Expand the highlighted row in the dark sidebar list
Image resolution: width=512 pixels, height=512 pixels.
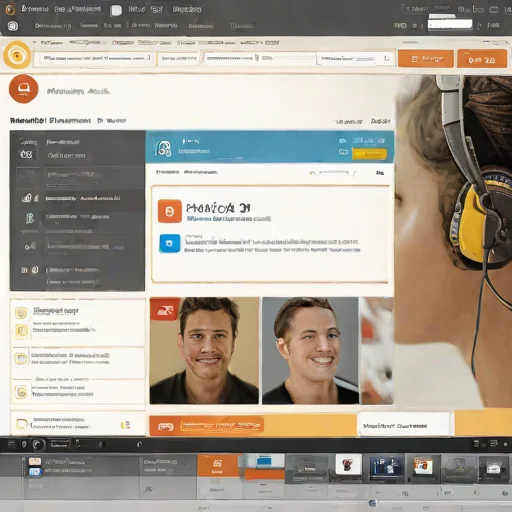click(77, 198)
